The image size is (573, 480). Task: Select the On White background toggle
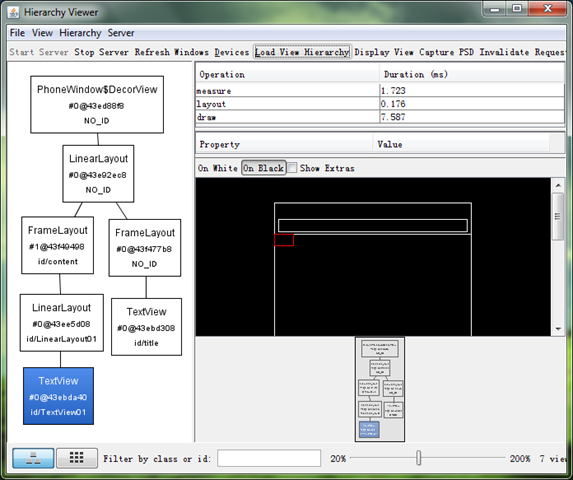point(218,168)
